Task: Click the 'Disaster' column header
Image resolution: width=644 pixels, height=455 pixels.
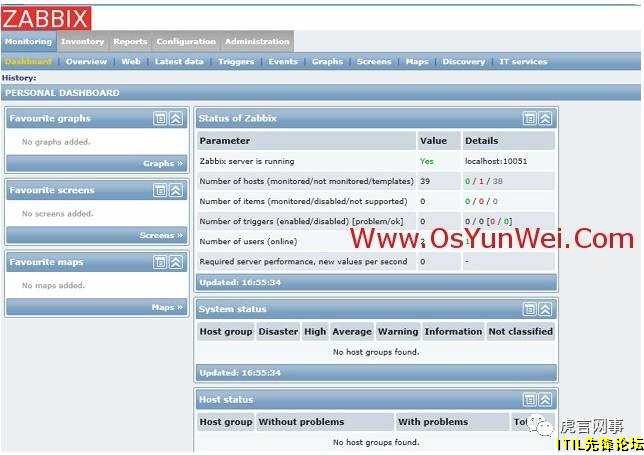Action: click(x=278, y=331)
